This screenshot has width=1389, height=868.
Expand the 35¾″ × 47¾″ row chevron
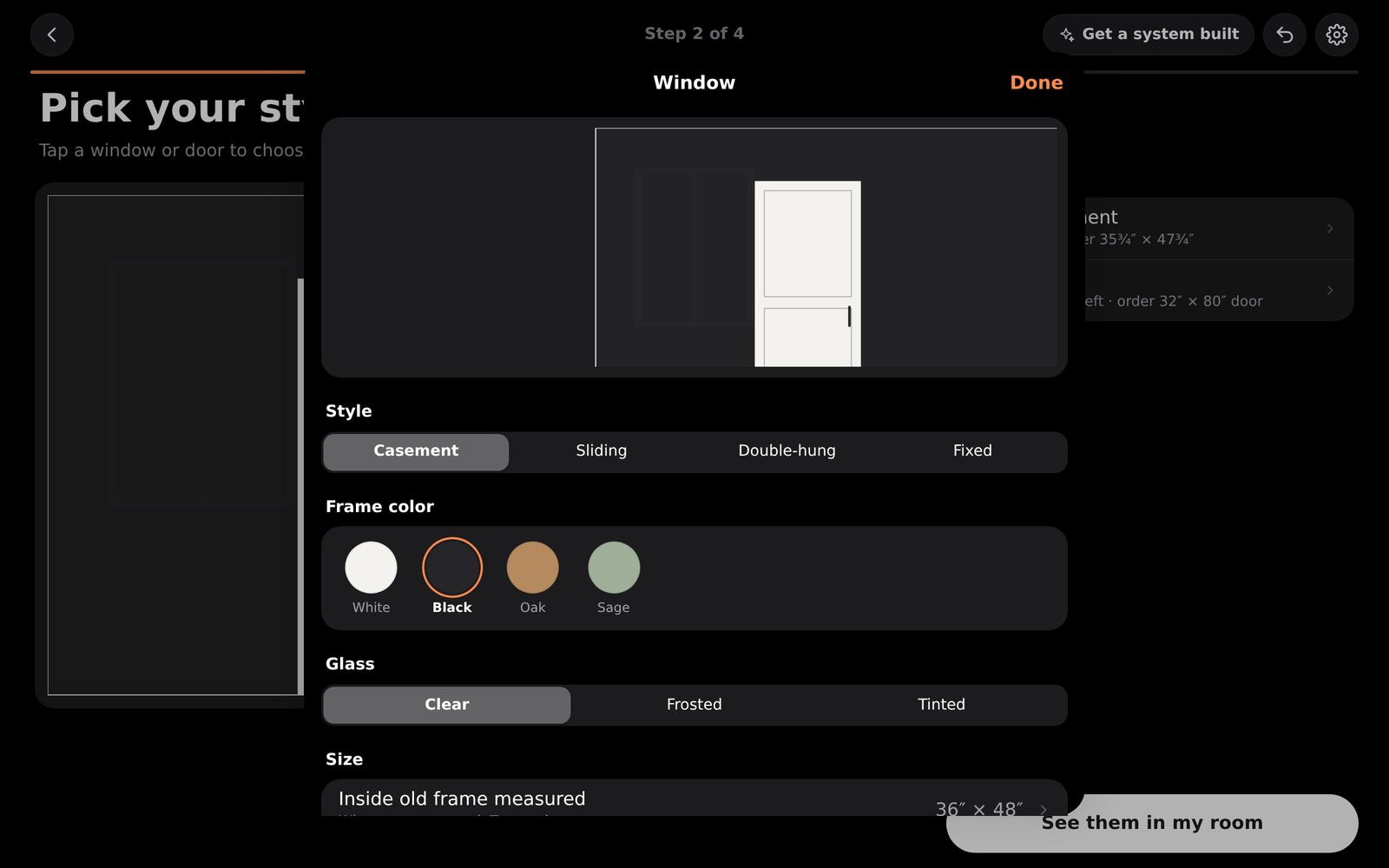[x=1329, y=228]
